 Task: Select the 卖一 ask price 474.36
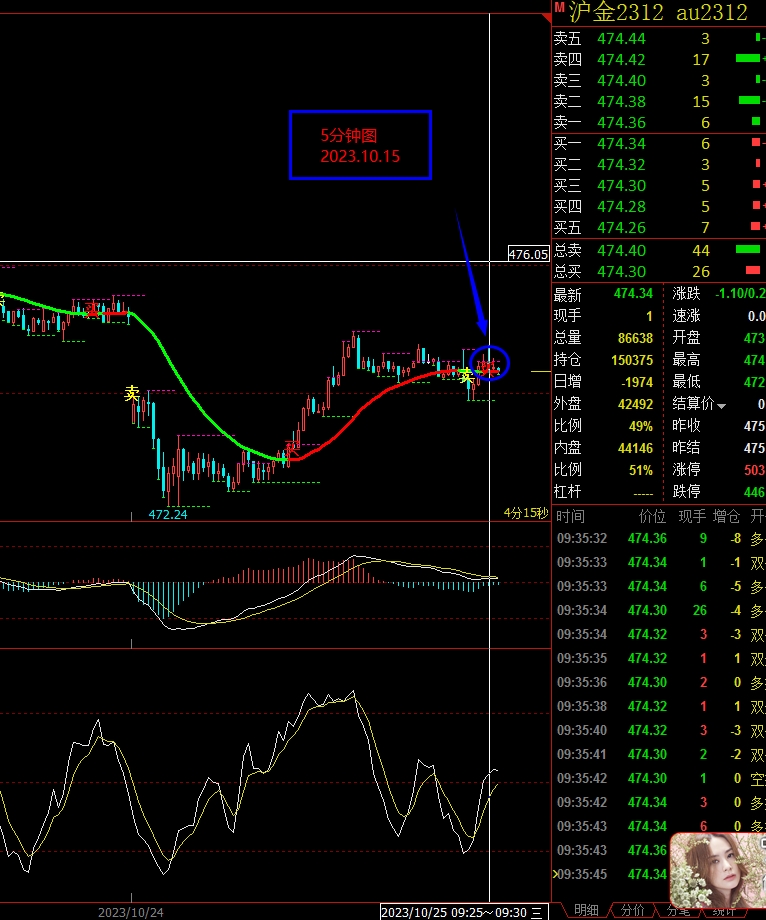coord(621,123)
